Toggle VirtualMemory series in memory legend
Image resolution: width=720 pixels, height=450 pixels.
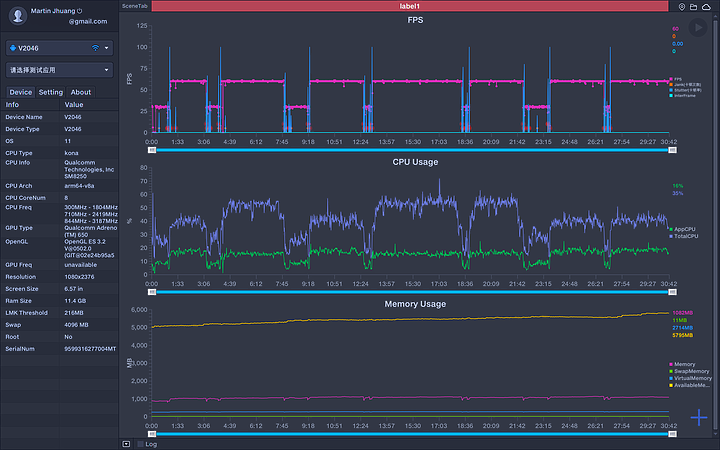pos(691,378)
